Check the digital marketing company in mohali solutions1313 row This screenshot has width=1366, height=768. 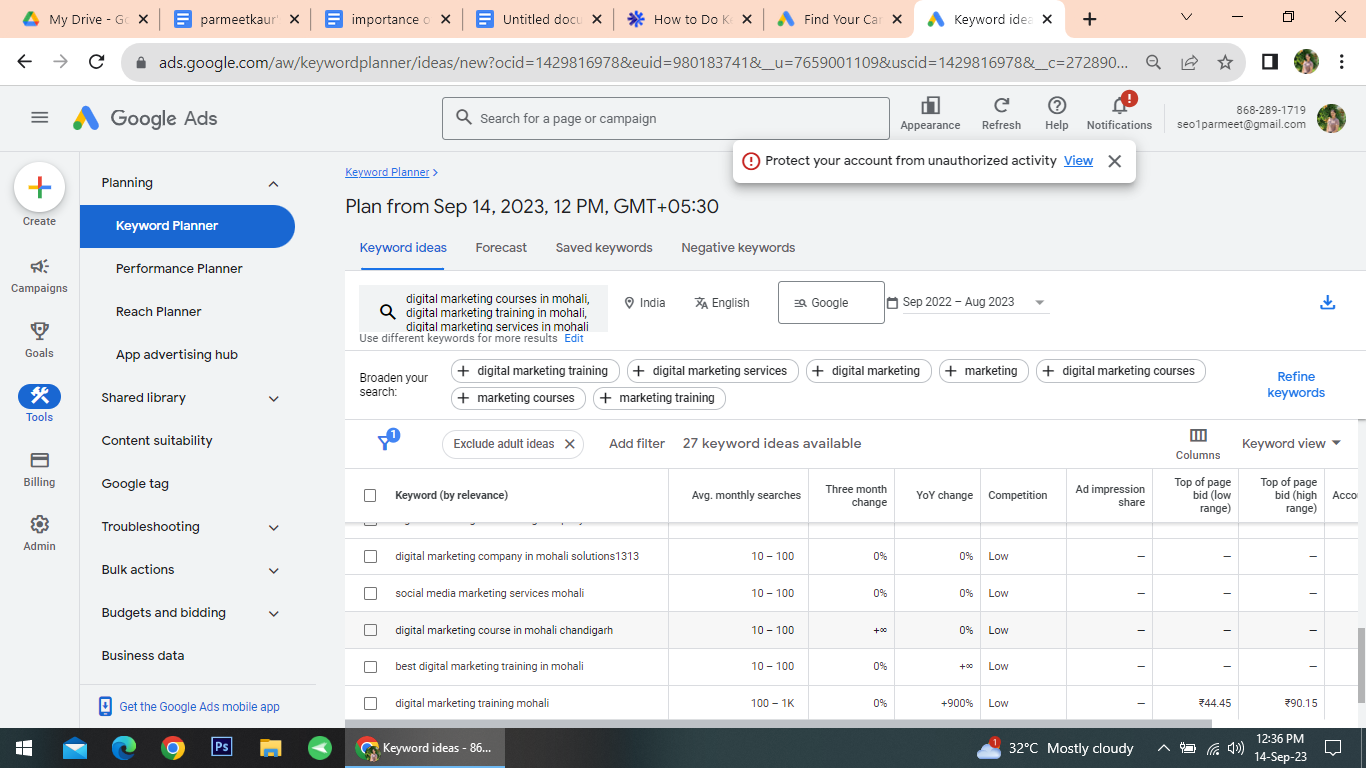click(370, 556)
